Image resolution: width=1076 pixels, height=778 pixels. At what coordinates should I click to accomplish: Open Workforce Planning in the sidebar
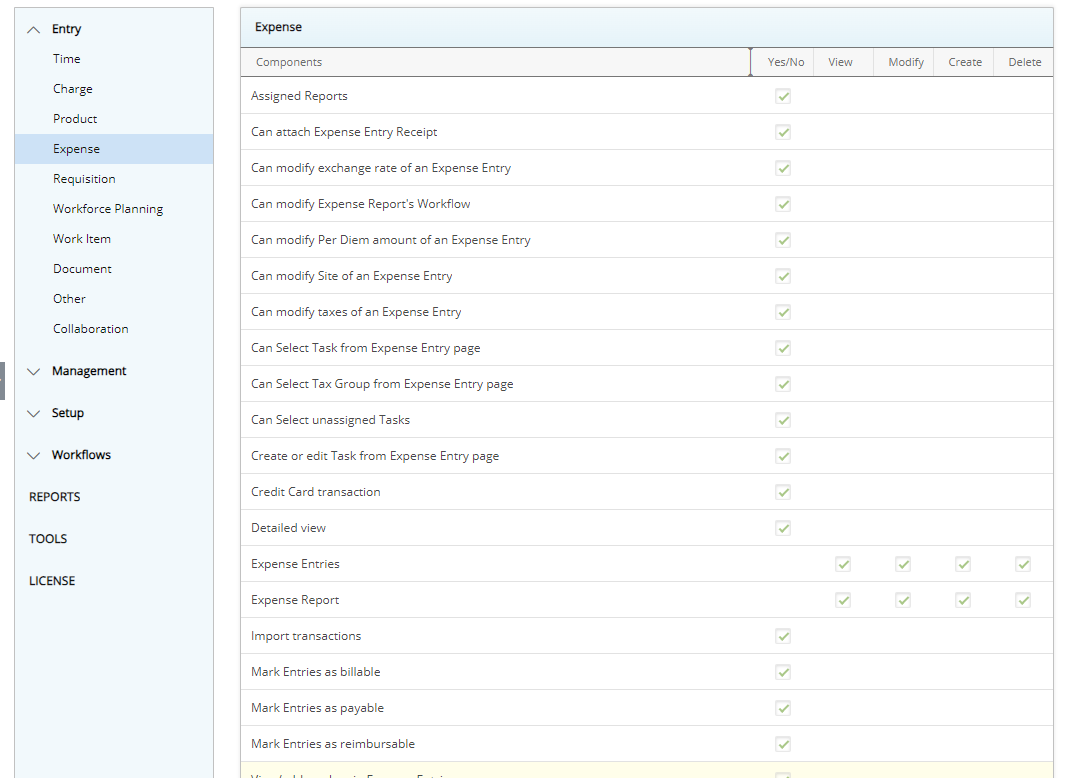(108, 209)
